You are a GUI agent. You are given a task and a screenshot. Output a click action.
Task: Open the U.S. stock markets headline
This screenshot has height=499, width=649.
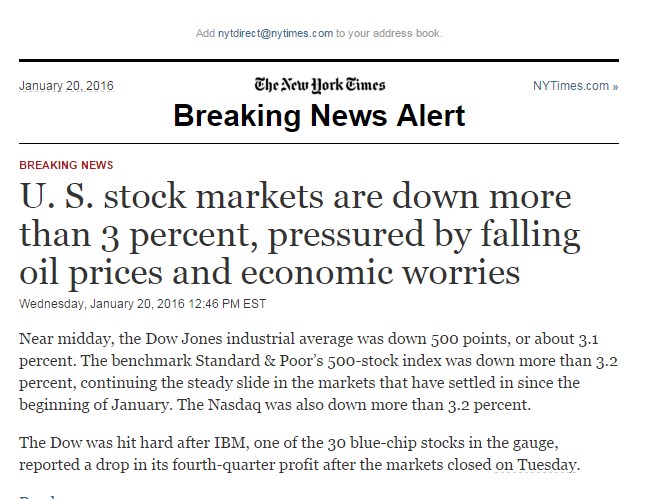click(x=300, y=233)
